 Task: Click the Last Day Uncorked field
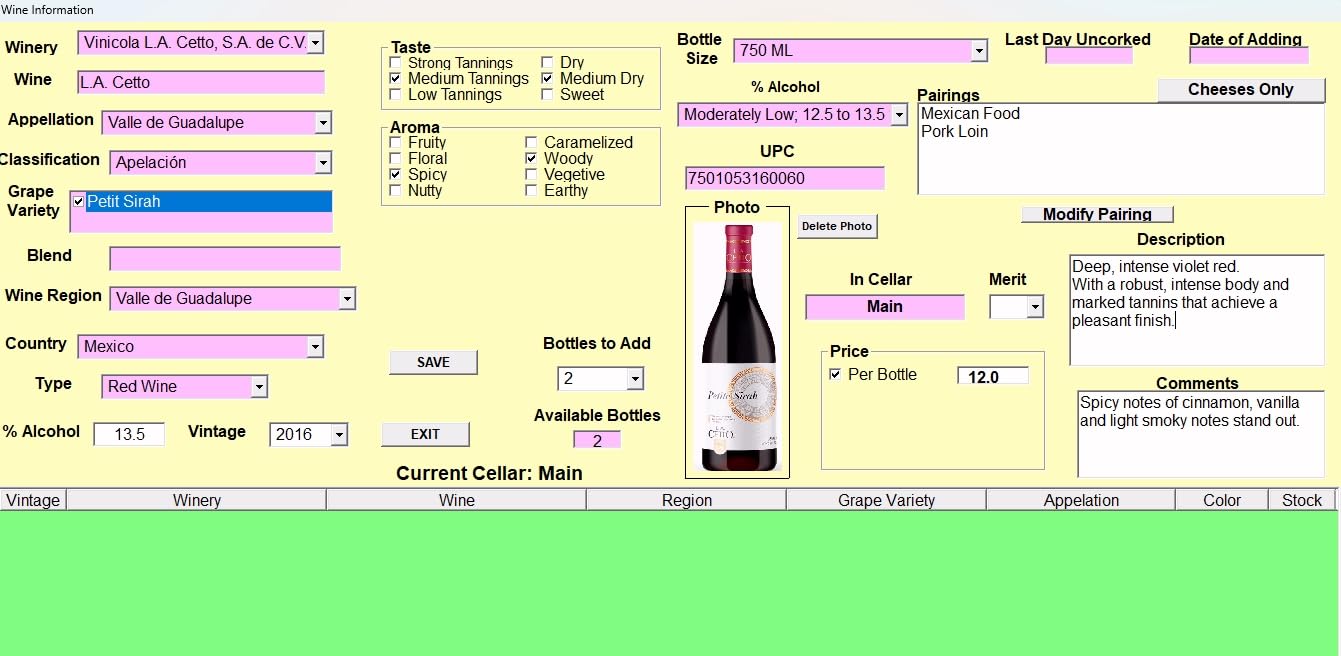(1089, 56)
